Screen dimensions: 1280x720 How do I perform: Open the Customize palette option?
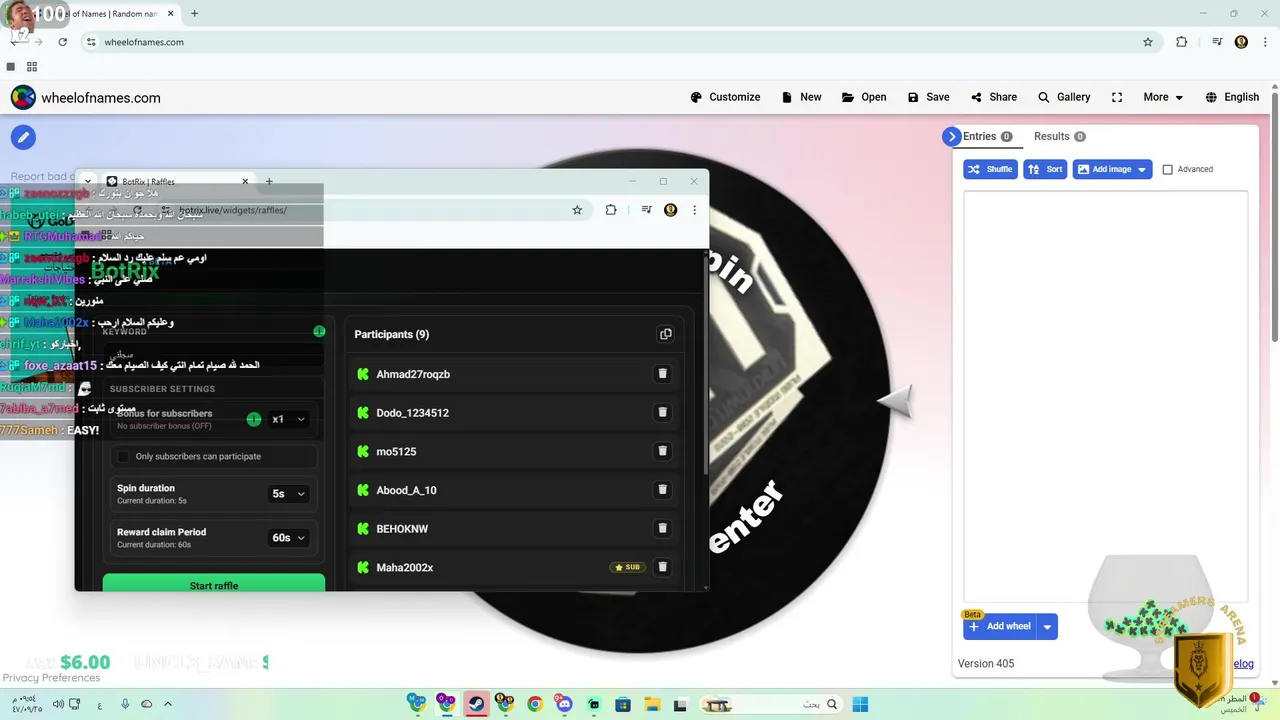tap(725, 97)
